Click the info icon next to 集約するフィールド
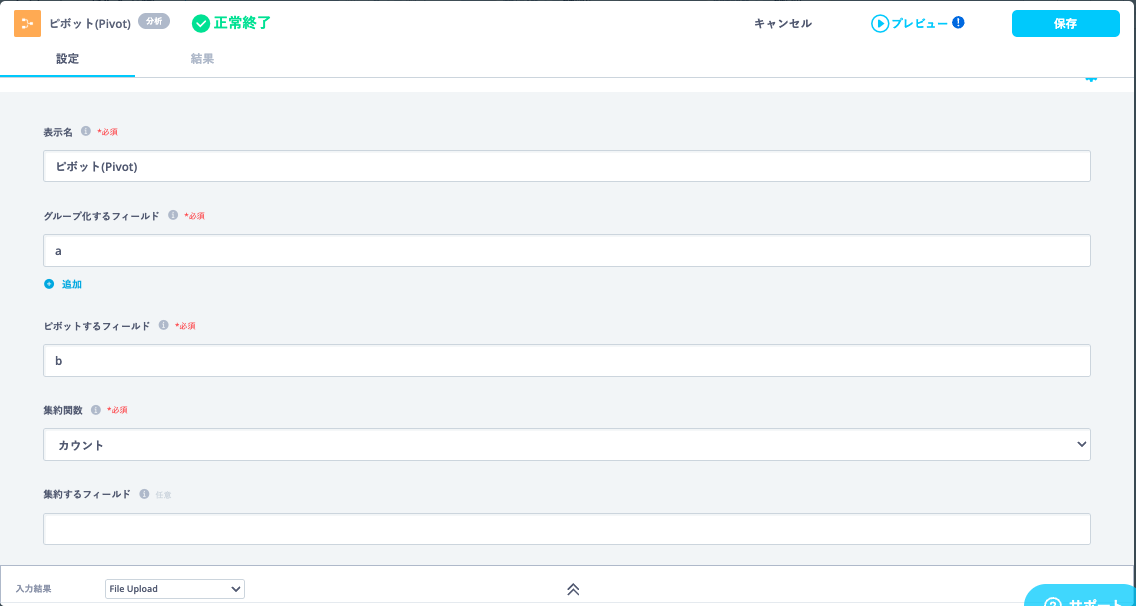Image resolution: width=1136 pixels, height=606 pixels. 144,494
